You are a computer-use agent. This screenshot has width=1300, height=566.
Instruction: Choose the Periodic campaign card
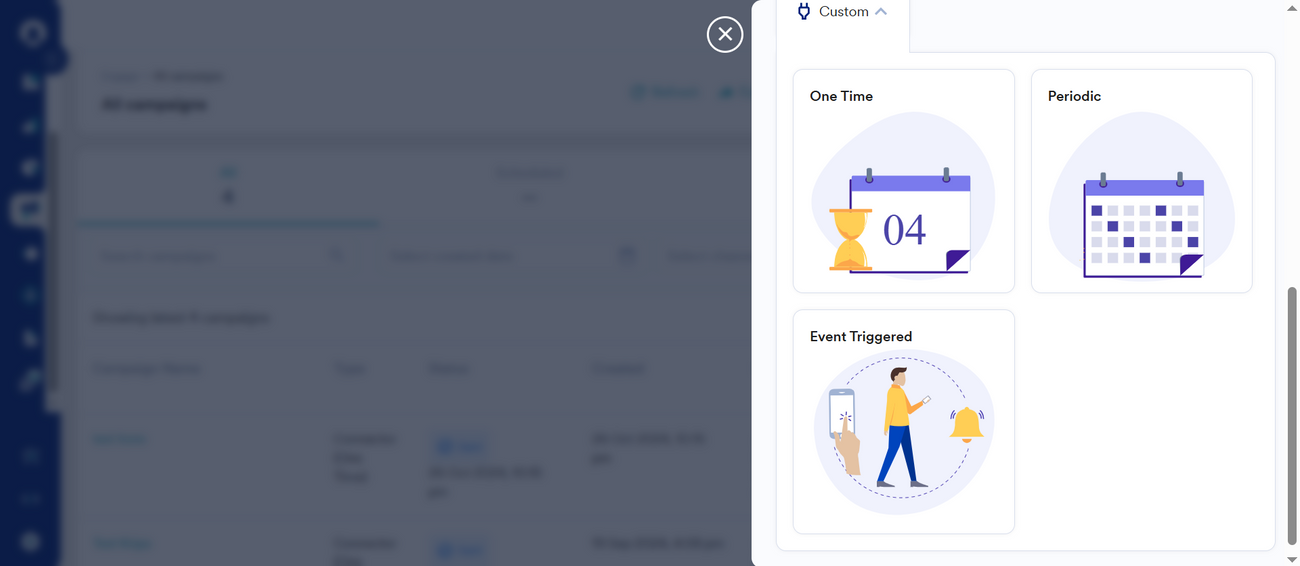click(x=1141, y=181)
